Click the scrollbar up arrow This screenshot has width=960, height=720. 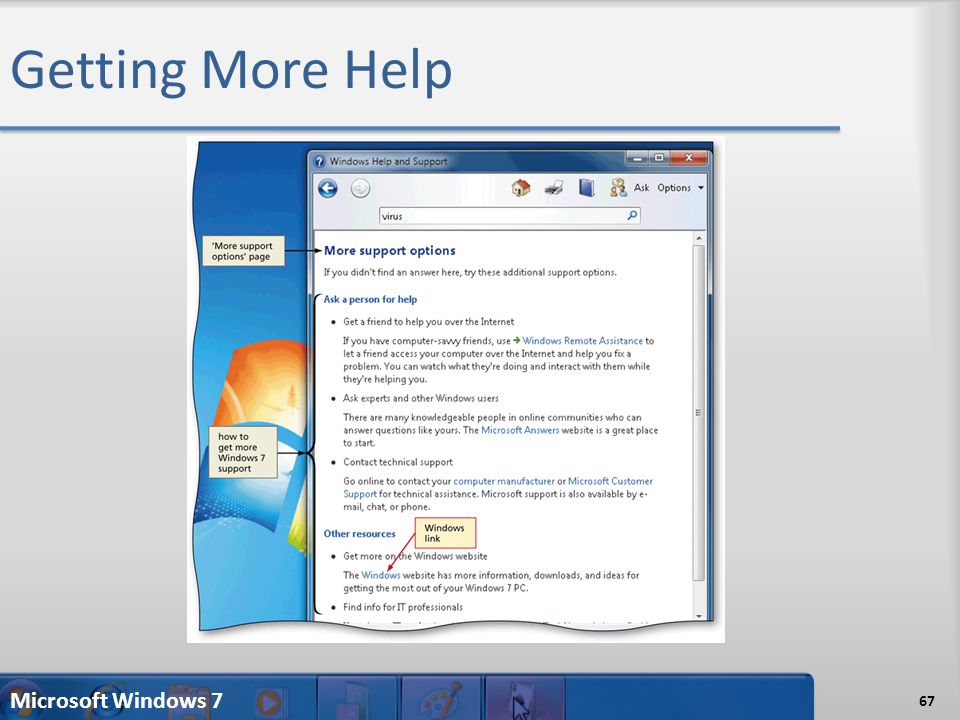click(x=699, y=238)
